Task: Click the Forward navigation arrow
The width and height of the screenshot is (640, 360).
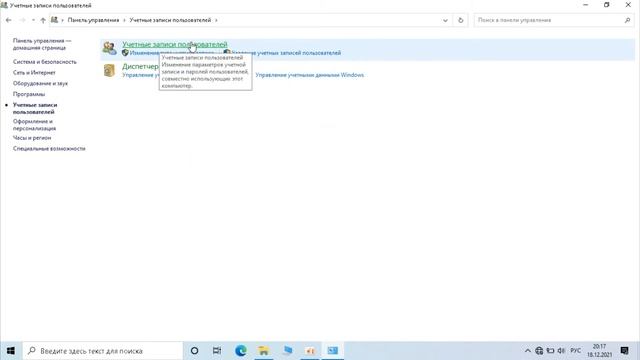Action: coord(22,20)
